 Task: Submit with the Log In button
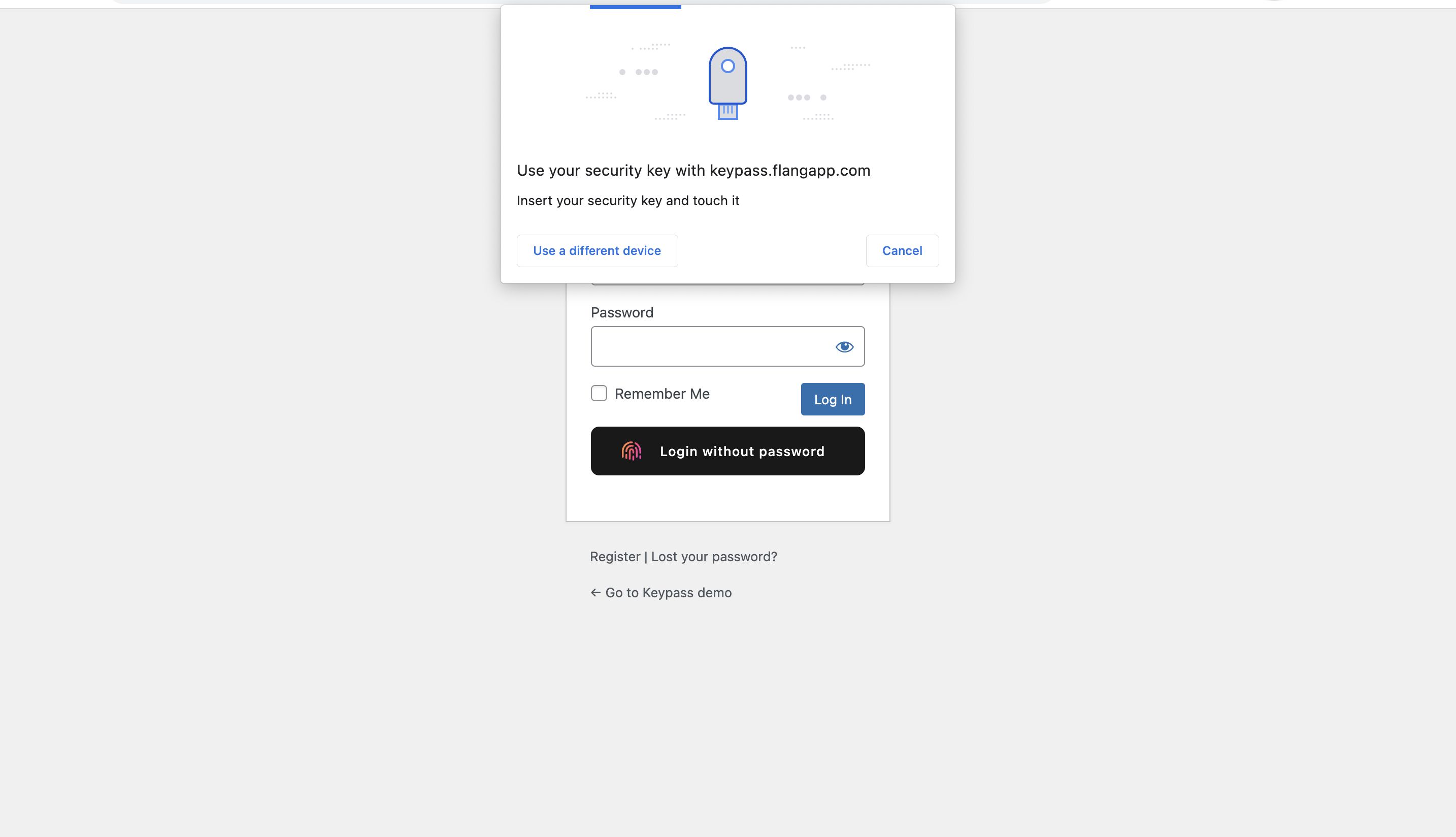tap(833, 399)
